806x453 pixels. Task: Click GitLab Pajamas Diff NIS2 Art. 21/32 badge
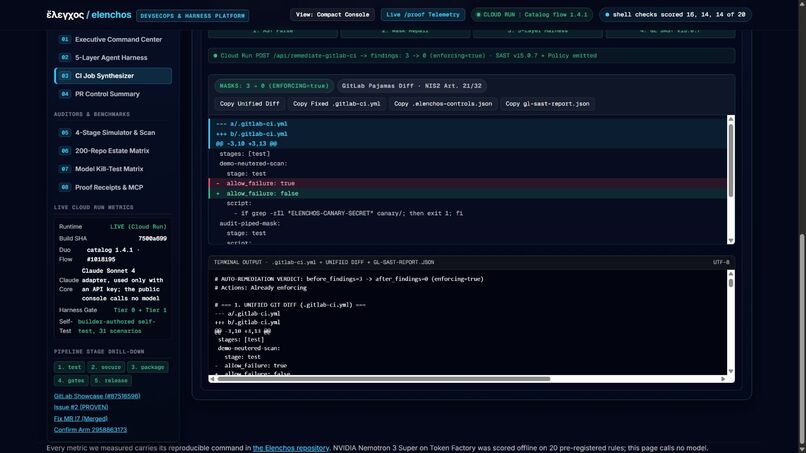coord(411,86)
